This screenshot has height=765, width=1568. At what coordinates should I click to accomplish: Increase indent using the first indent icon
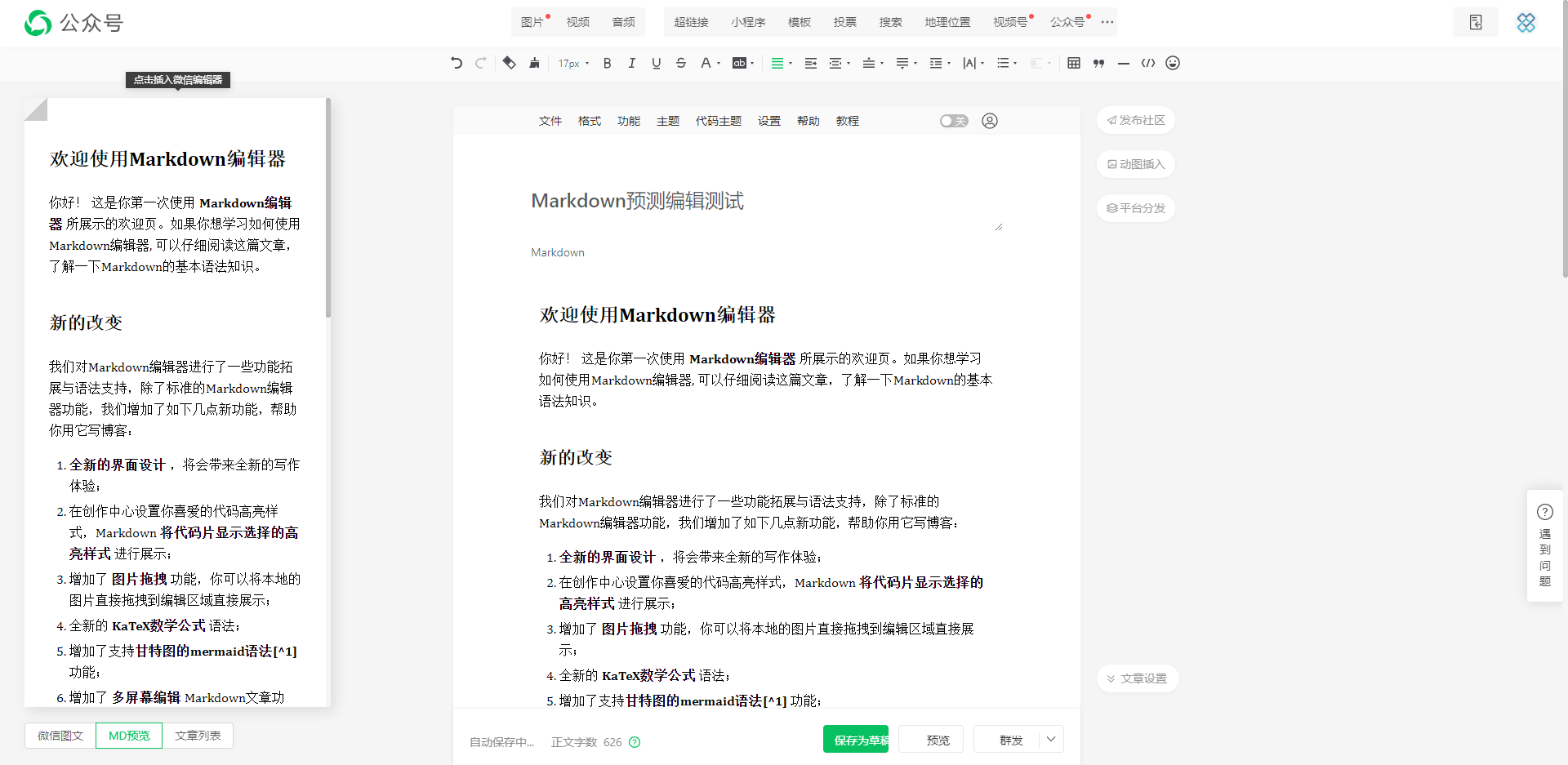point(810,63)
